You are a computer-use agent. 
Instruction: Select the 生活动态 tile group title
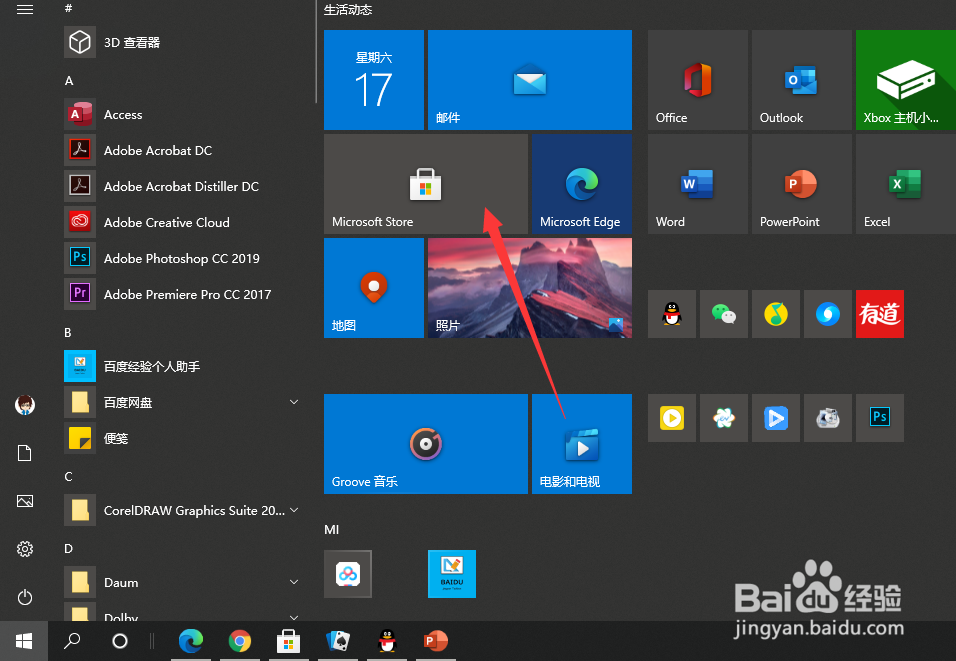click(x=348, y=10)
